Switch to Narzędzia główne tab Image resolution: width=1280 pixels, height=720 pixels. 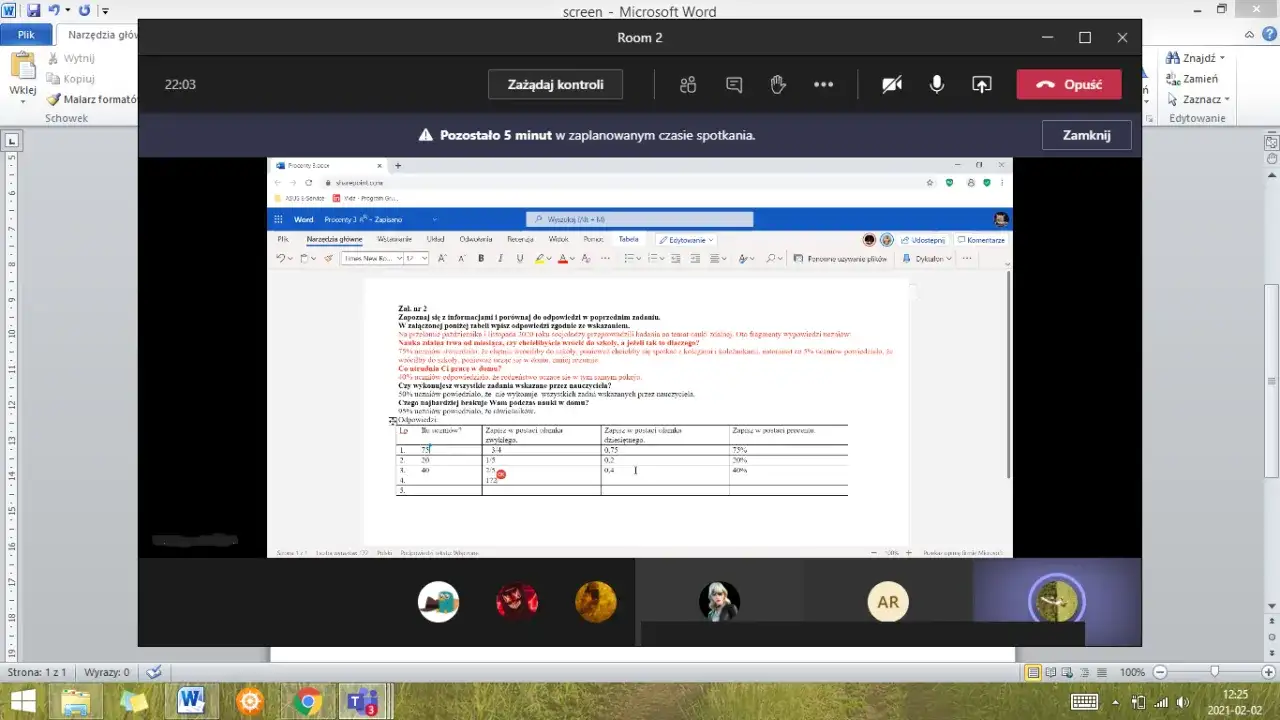pos(102,34)
